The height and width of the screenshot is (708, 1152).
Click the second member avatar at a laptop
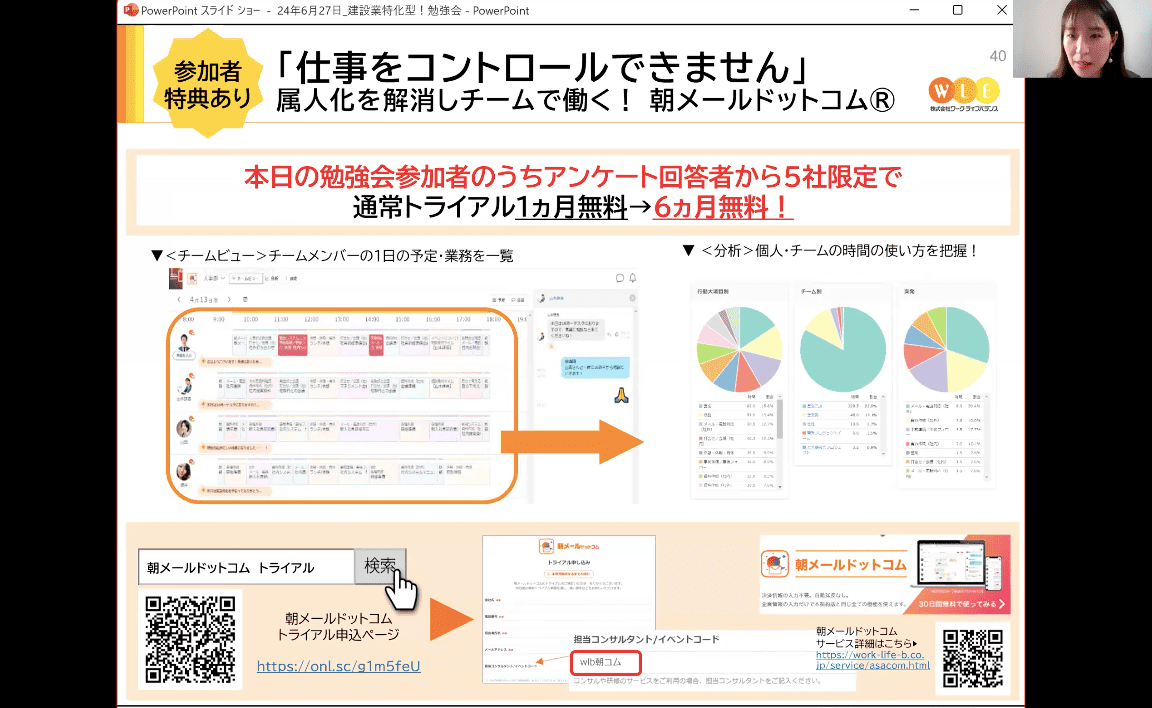pyautogui.click(x=184, y=386)
